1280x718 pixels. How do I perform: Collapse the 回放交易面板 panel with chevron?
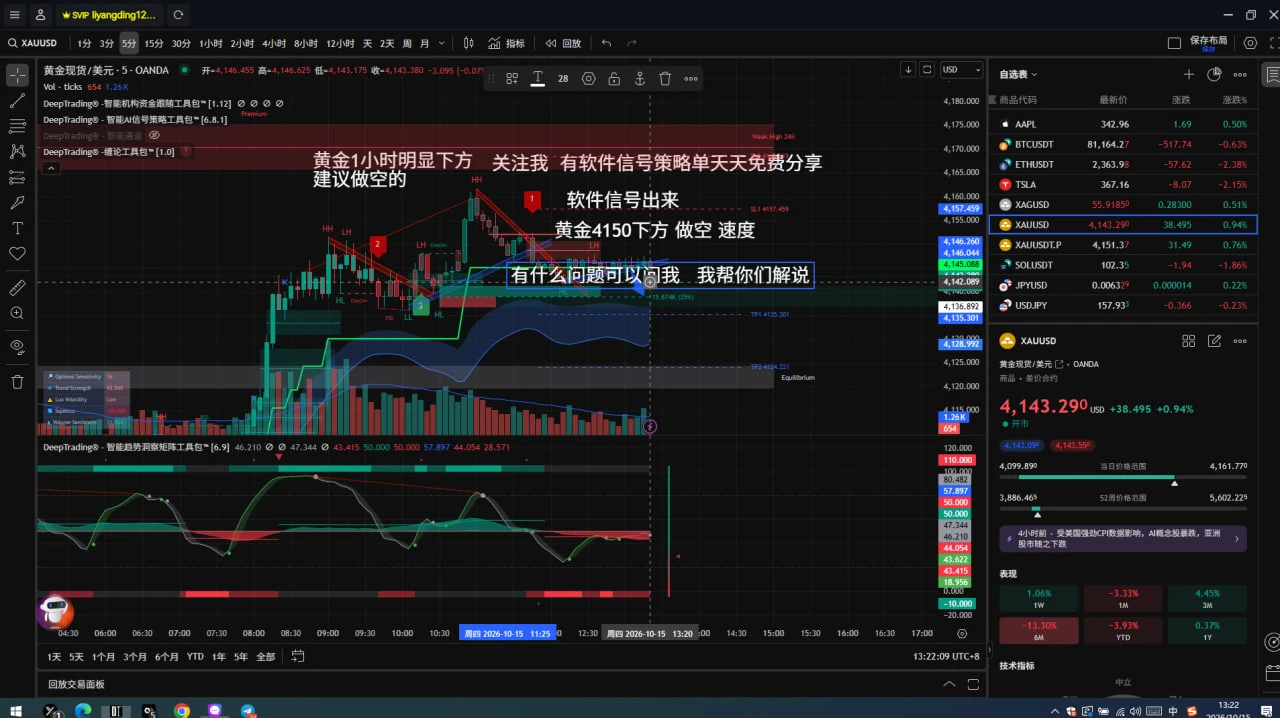[x=949, y=684]
